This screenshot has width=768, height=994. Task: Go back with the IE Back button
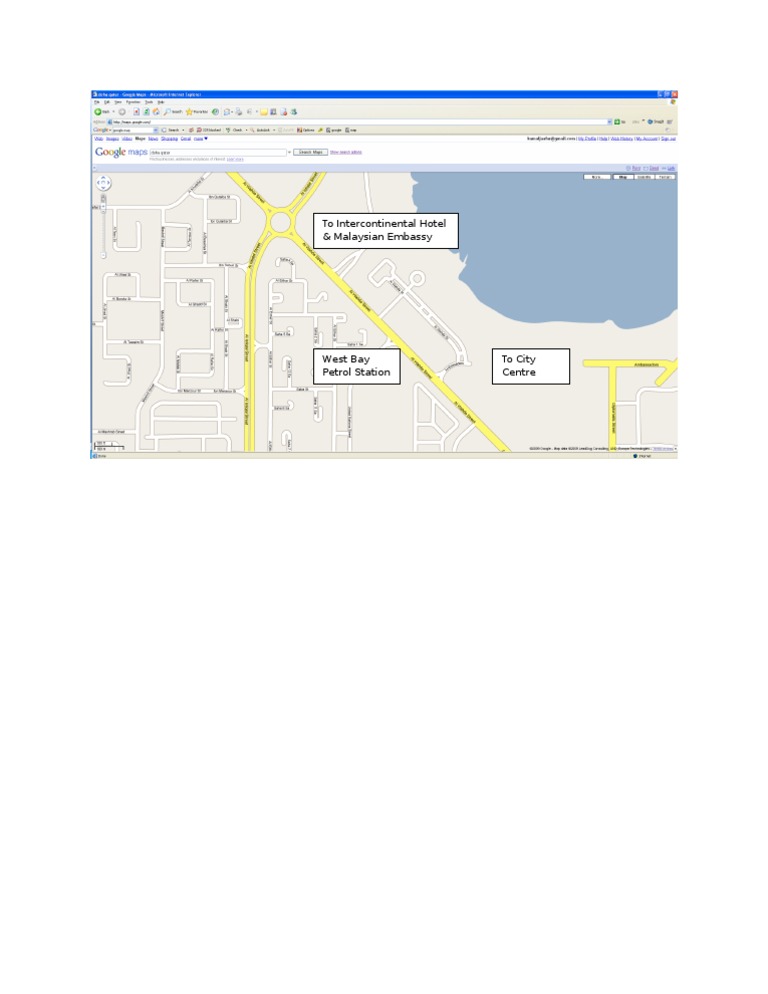pyautogui.click(x=102, y=112)
